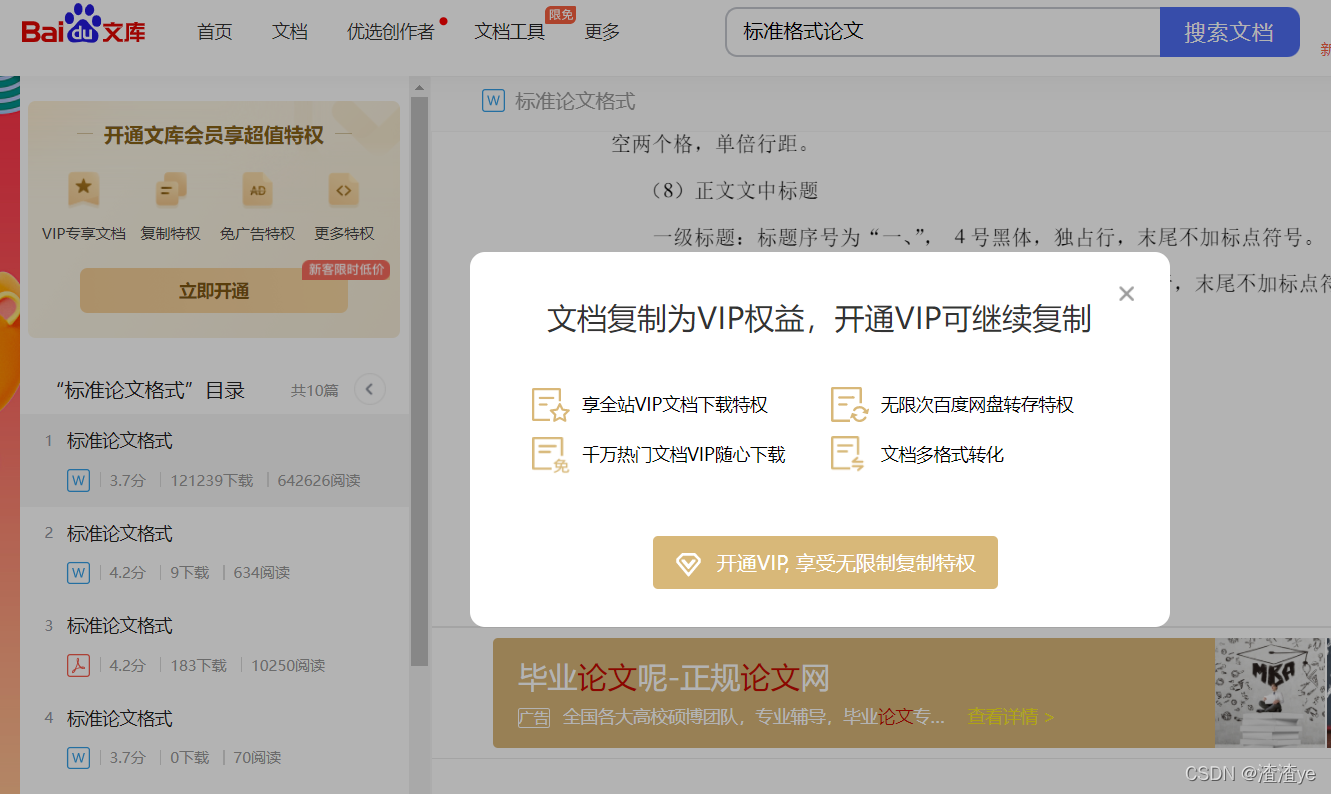Click 10250阅读 text
Screen dimensions: 1331x794
tap(288, 666)
